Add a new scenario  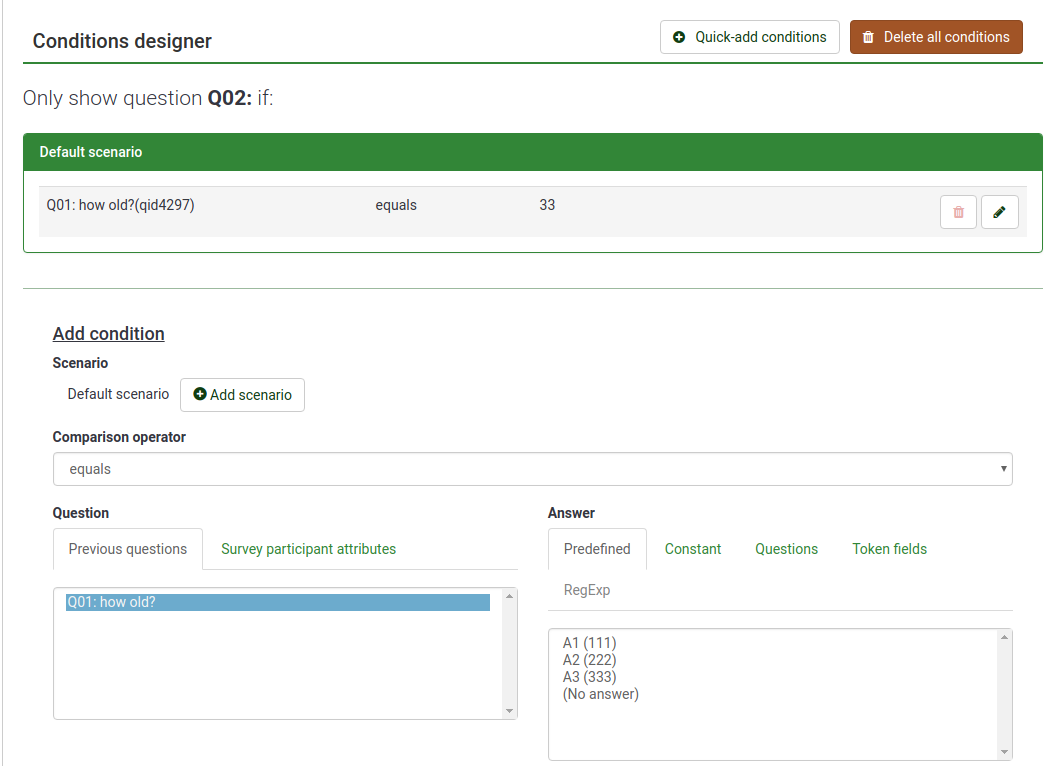pos(242,395)
